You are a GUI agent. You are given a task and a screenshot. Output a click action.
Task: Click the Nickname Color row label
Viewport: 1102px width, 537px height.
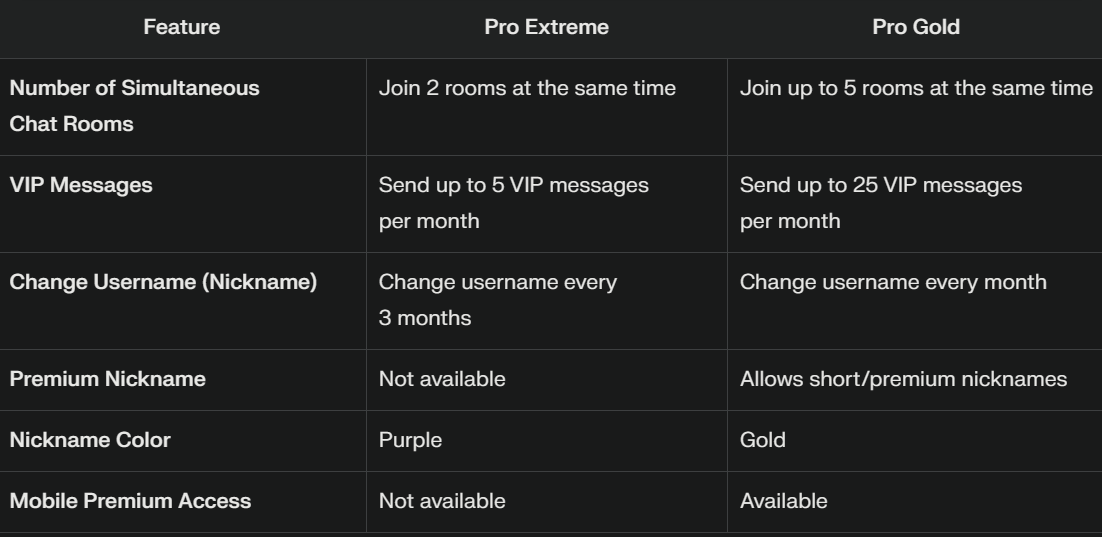tap(90, 441)
